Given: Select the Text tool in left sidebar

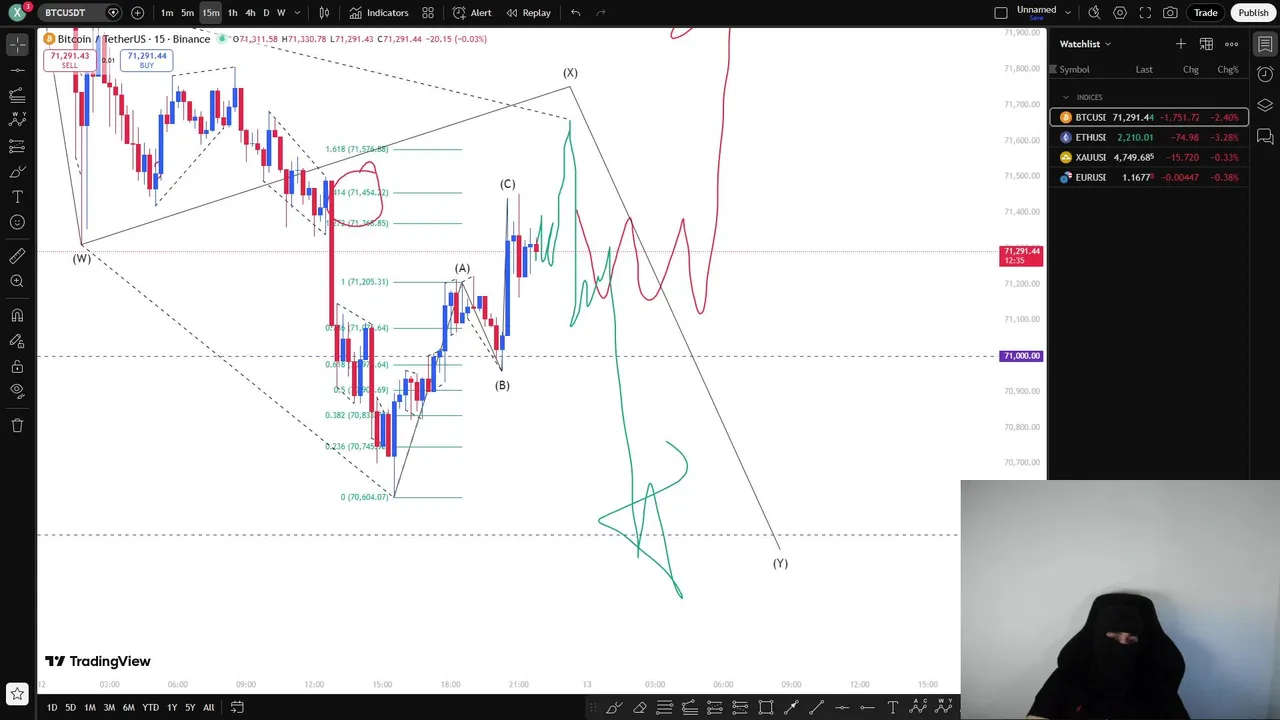Looking at the screenshot, I should click(x=17, y=197).
